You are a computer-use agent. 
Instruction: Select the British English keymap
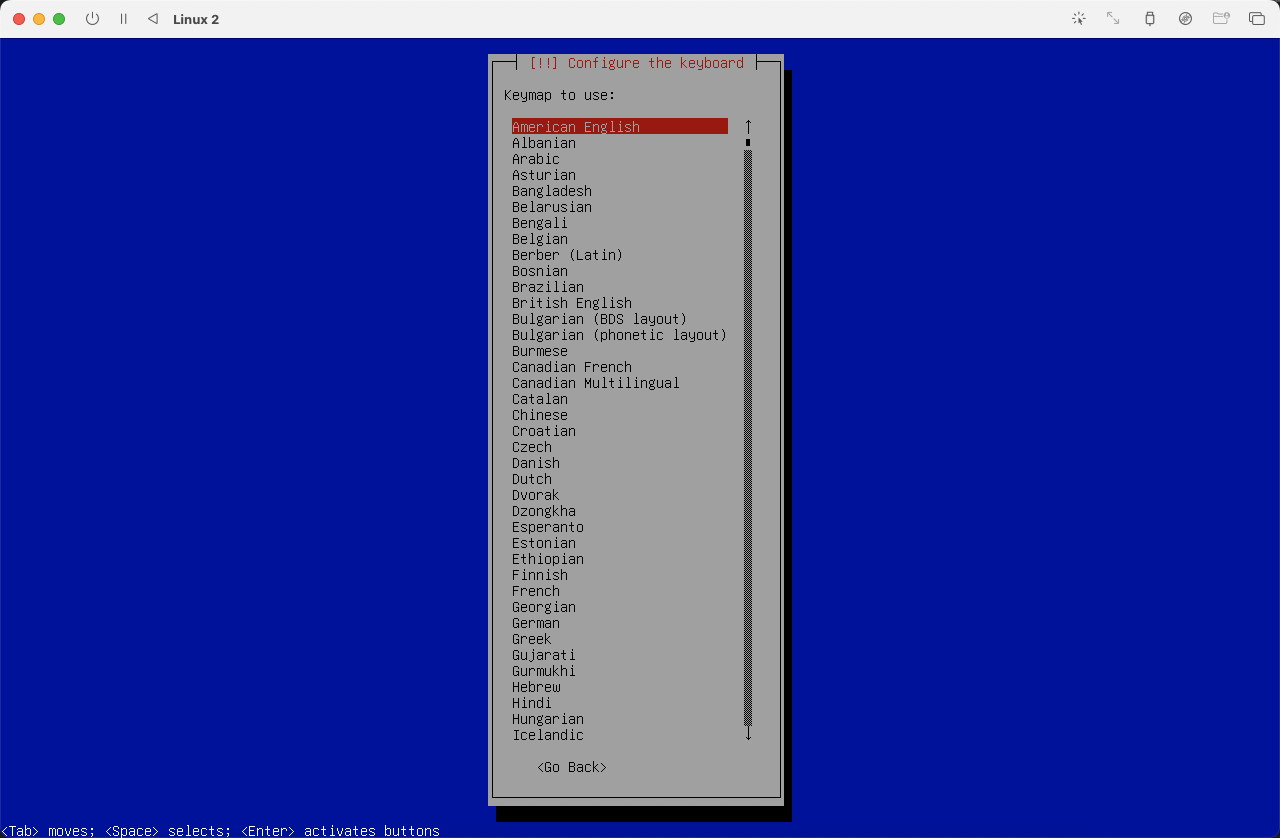[x=572, y=303]
